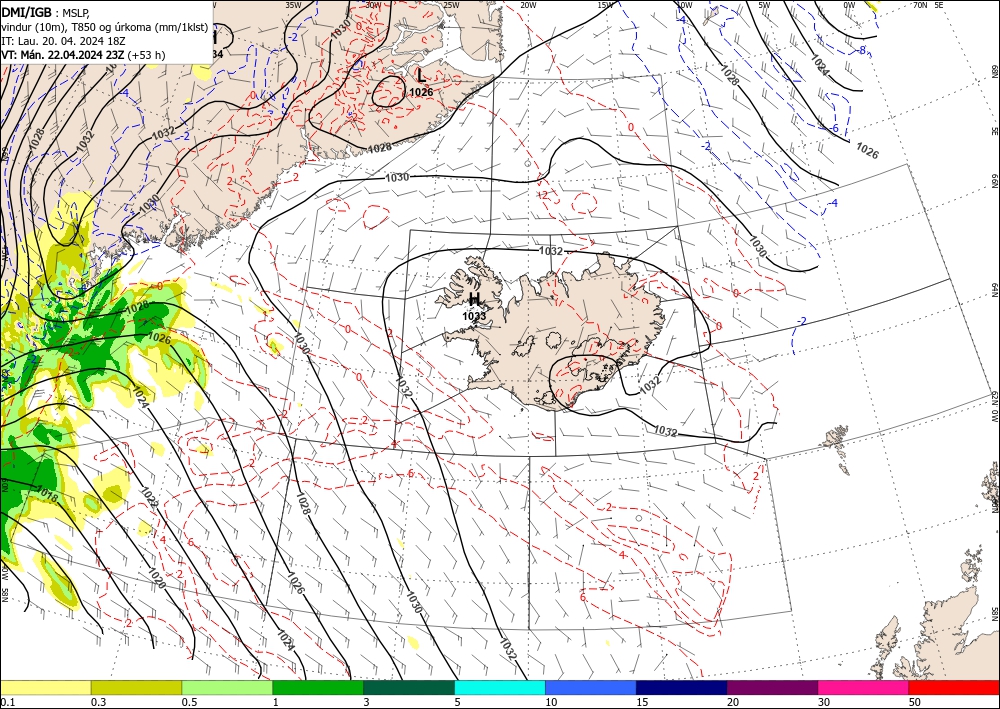The height and width of the screenshot is (709, 1000).
Task: Click the olive 0.3 precipitation legend swatch
Action: [136, 687]
